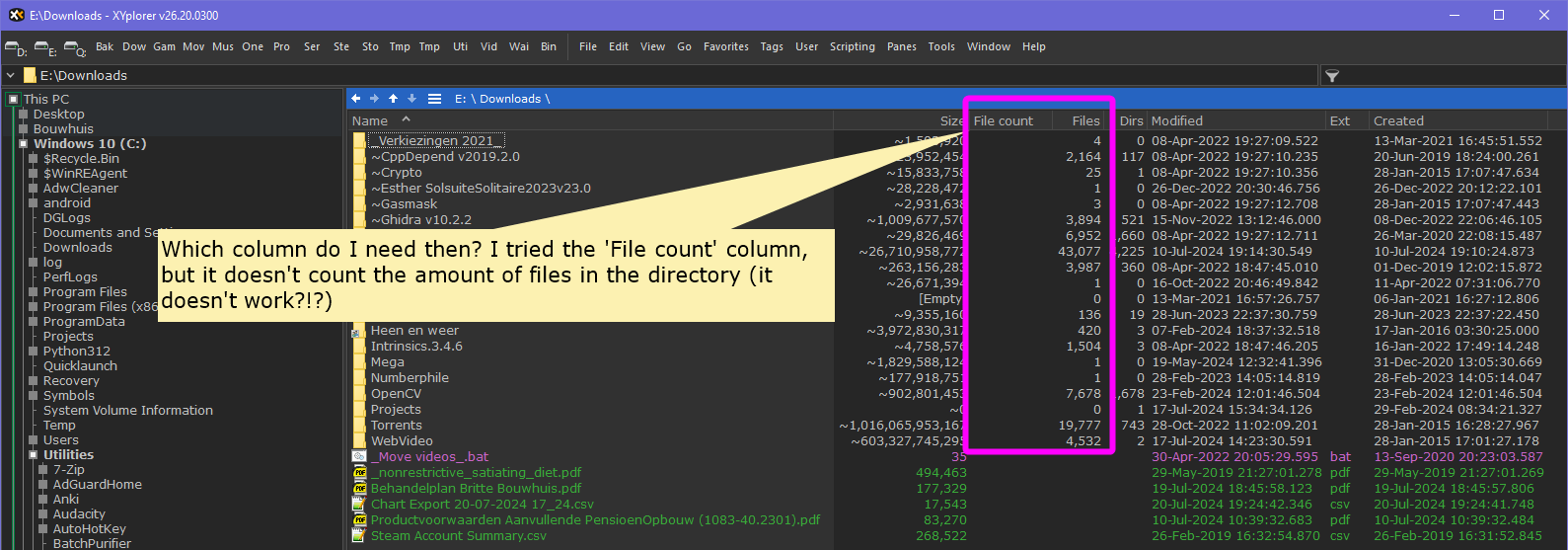Sort by the Dirs column header

click(1131, 120)
